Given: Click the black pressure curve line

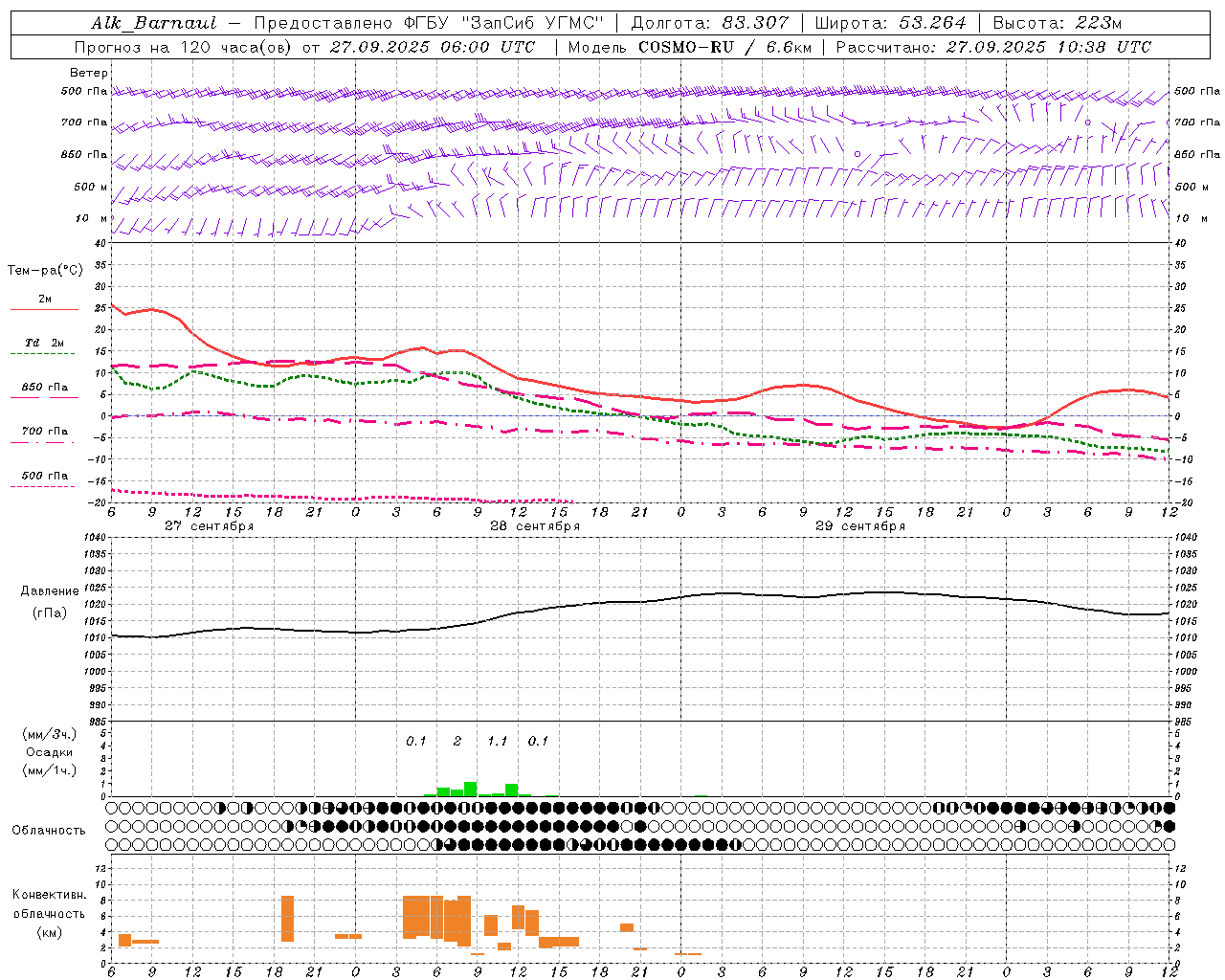Looking at the screenshot, I should click(641, 602).
